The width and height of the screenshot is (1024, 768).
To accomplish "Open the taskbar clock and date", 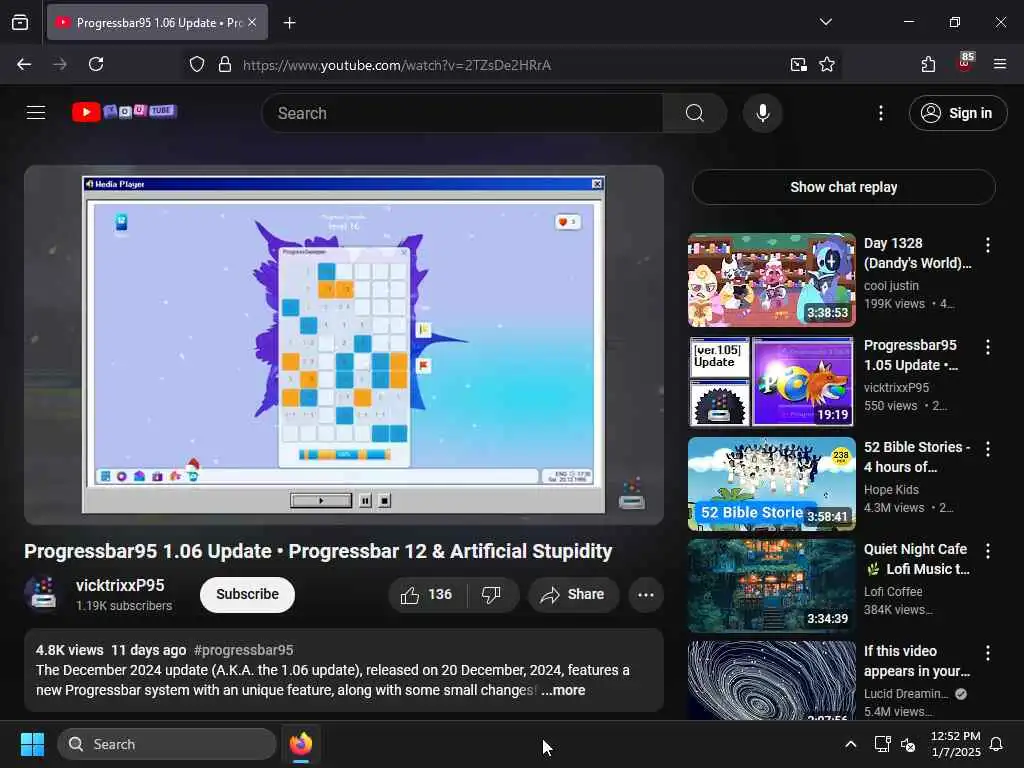I will click(955, 744).
